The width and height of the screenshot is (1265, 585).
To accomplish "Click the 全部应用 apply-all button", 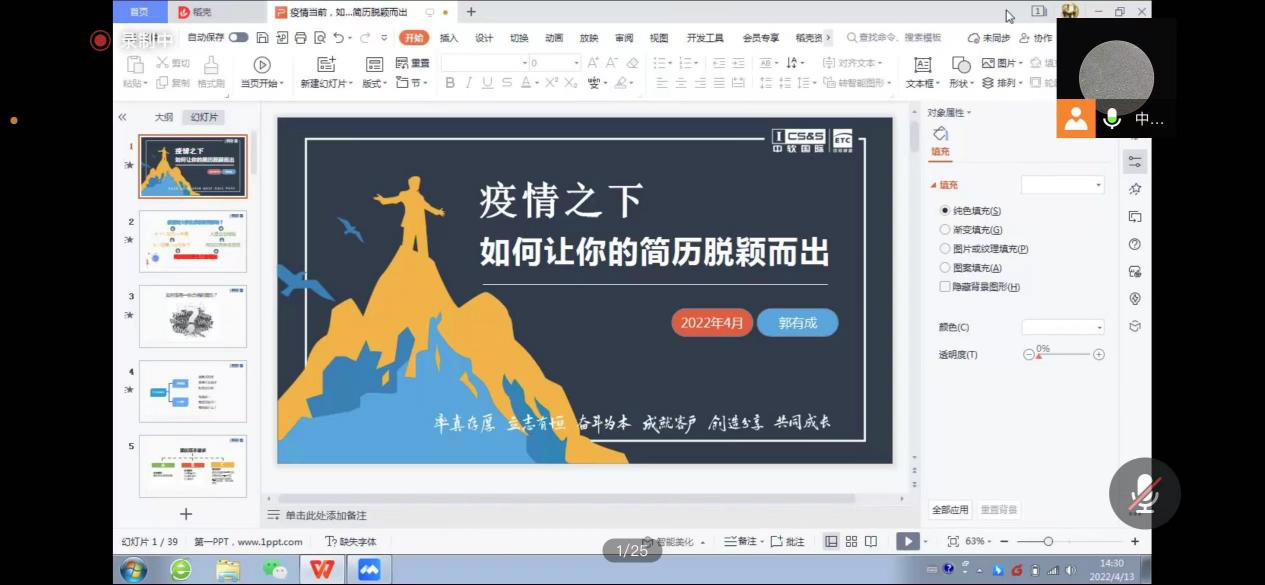I will (950, 510).
